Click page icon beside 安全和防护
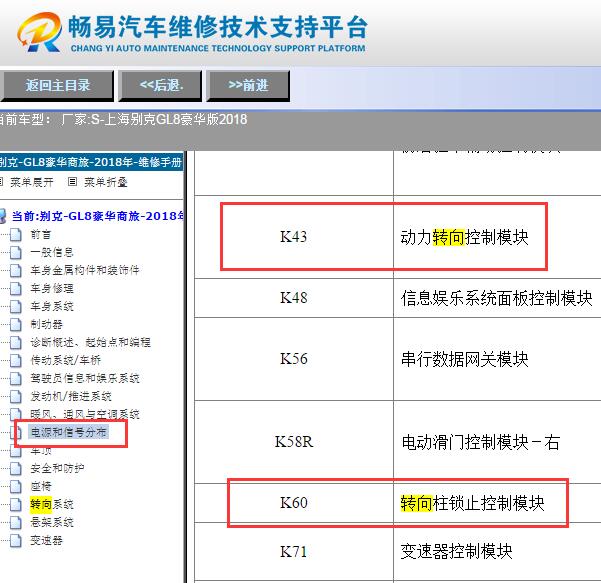The height and width of the screenshot is (583, 601). [16, 468]
